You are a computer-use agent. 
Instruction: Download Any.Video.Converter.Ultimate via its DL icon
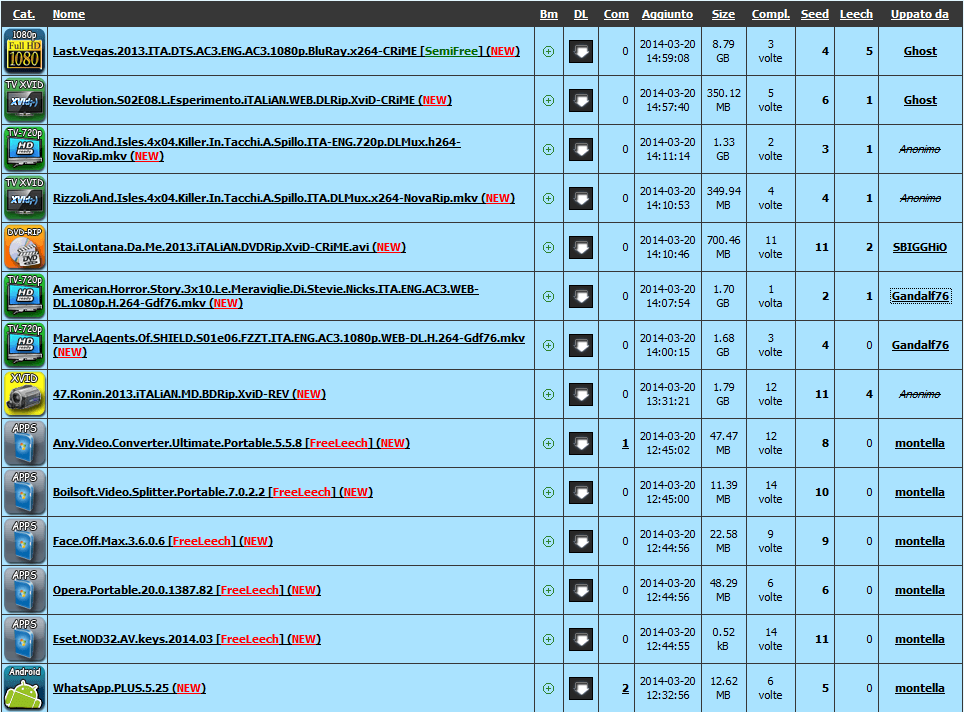coord(580,443)
